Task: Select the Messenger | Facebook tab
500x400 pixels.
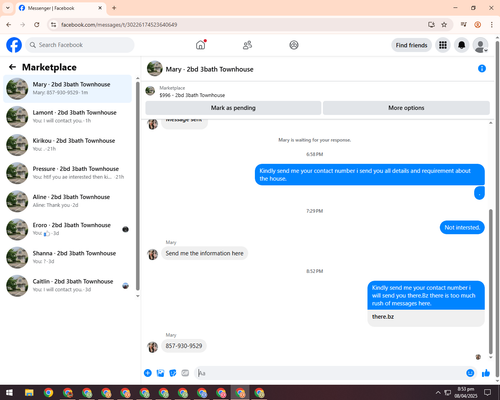Action: click(61, 8)
